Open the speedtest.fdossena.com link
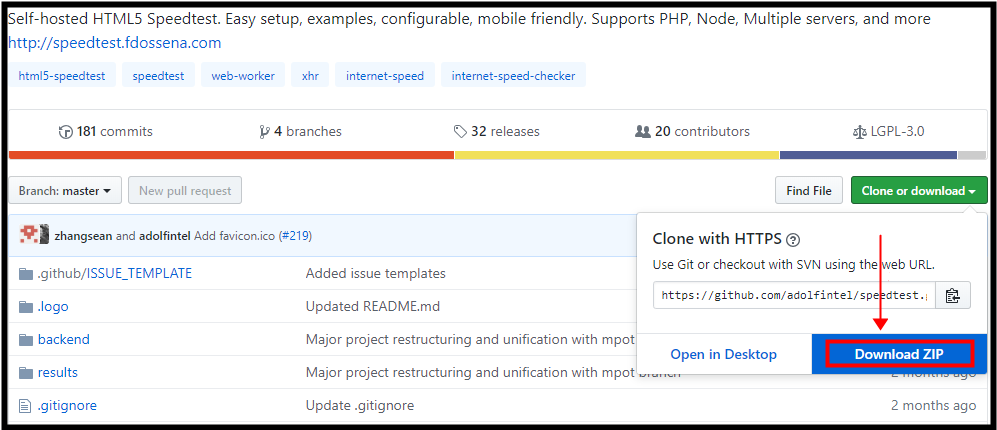The width and height of the screenshot is (997, 430). (x=115, y=43)
